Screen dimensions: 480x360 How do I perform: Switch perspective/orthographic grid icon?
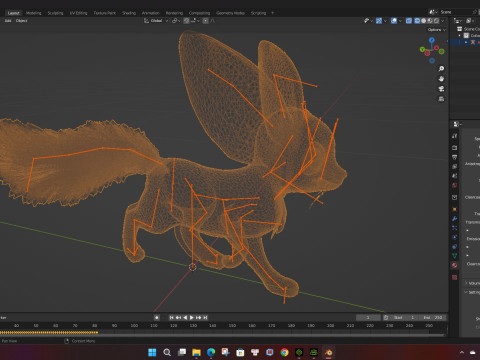[x=441, y=99]
